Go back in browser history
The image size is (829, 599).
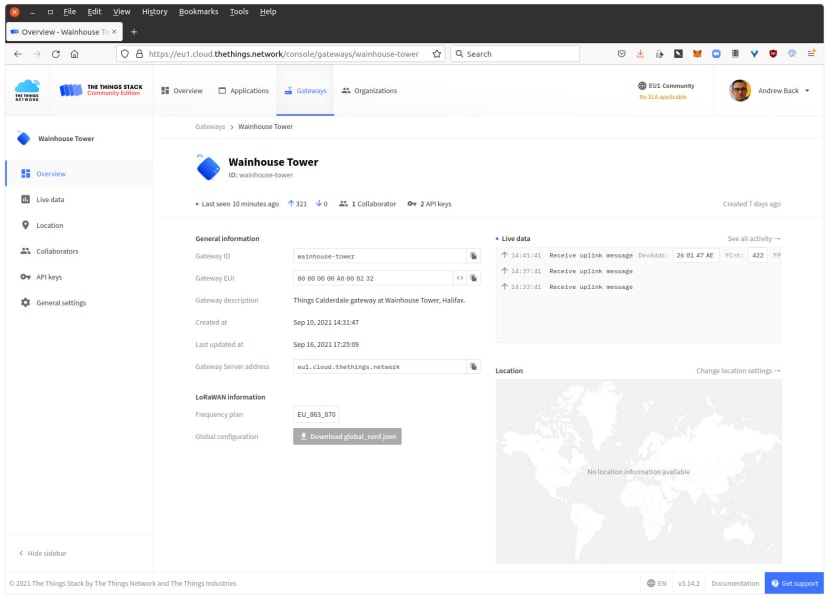18,54
